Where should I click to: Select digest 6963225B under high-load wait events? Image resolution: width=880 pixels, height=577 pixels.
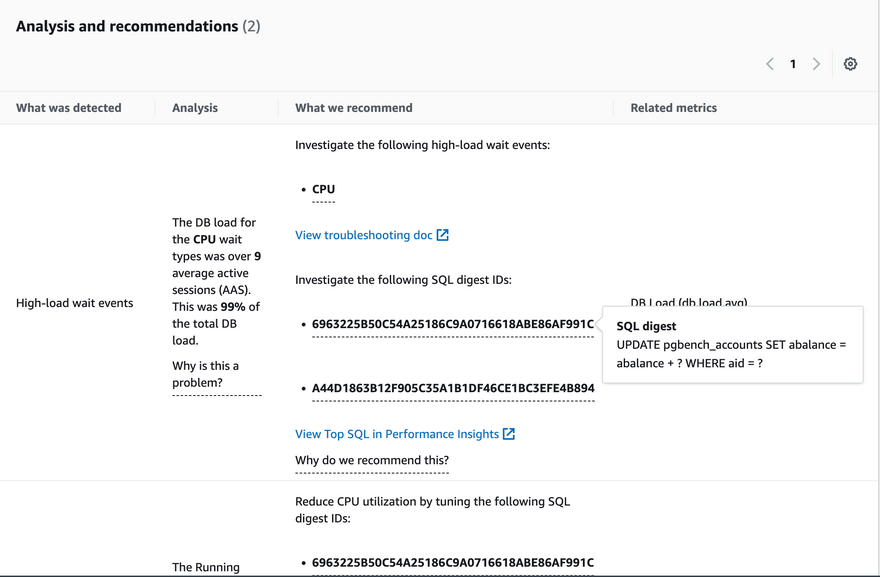coord(453,324)
